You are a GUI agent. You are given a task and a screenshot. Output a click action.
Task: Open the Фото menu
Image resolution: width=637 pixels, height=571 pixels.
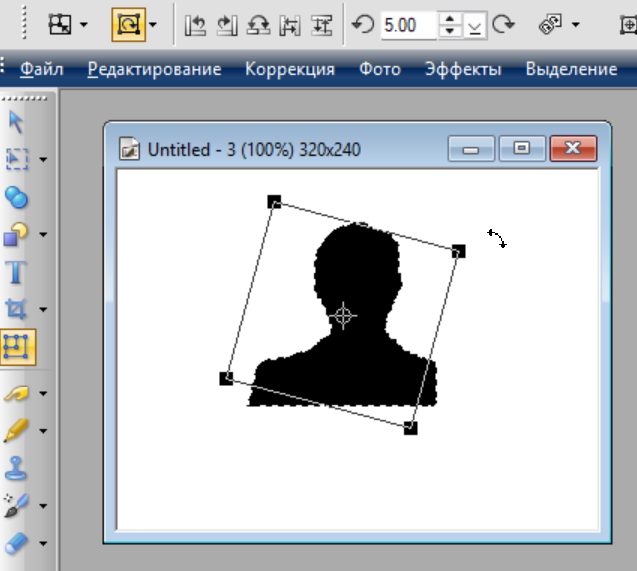pos(380,69)
